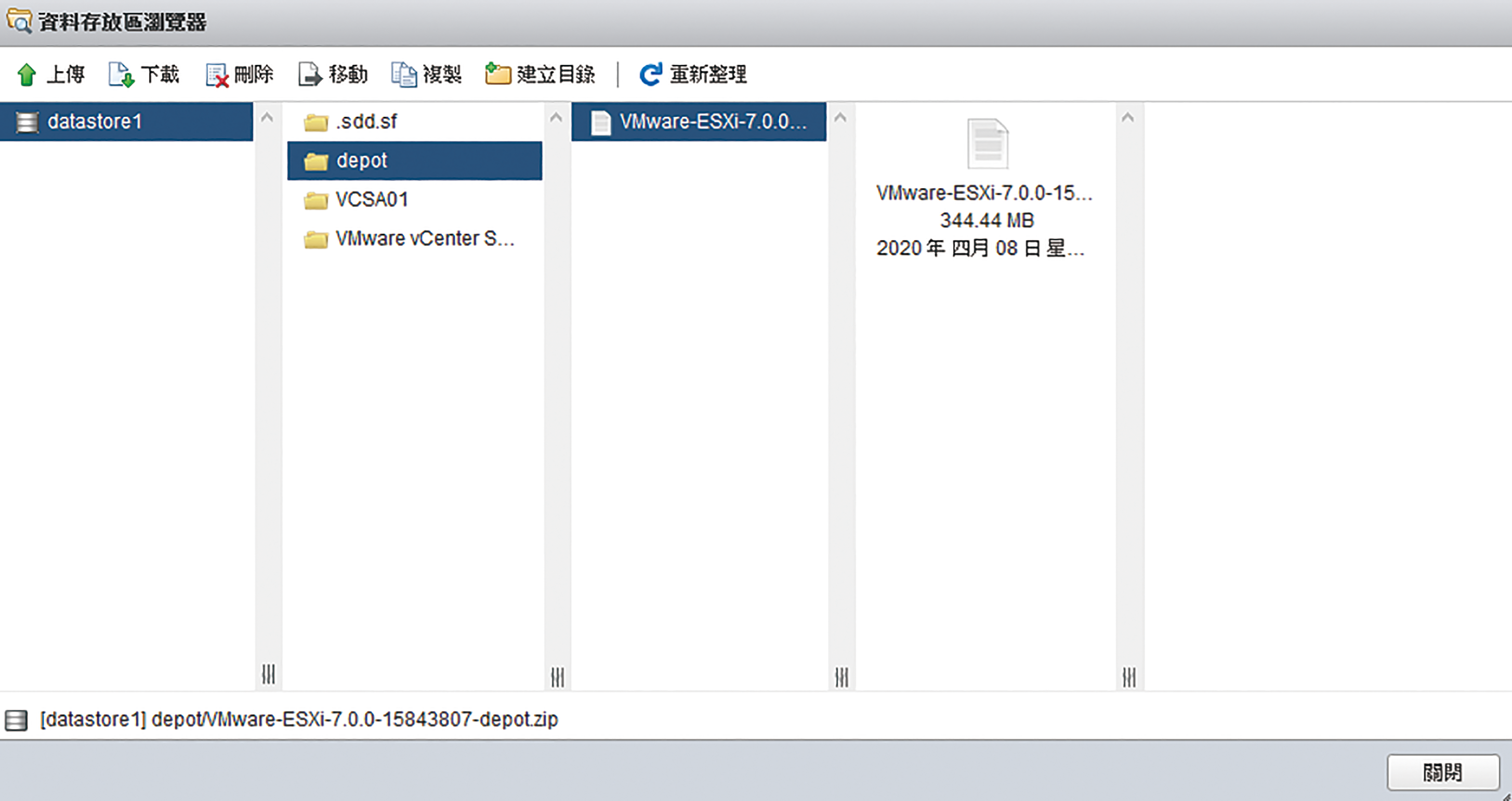Image resolution: width=1512 pixels, height=801 pixels.
Task: Click scroll-up arrow of folder list column
Action: [556, 117]
